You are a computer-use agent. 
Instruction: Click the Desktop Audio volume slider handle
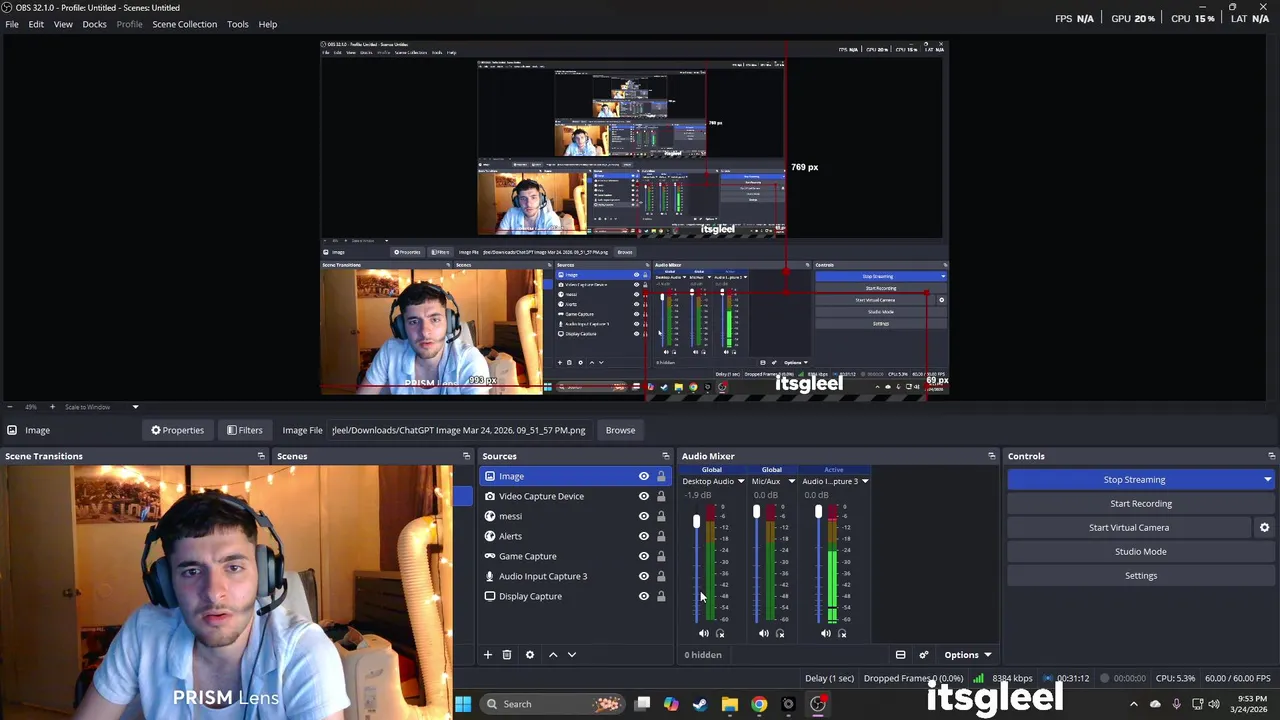(x=696, y=521)
